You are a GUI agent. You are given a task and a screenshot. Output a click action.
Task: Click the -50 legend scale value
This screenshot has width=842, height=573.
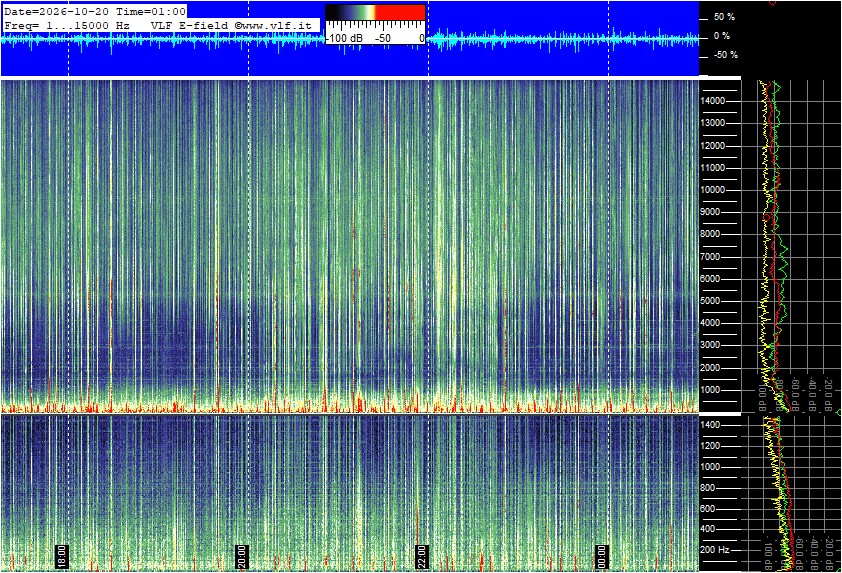[x=383, y=38]
